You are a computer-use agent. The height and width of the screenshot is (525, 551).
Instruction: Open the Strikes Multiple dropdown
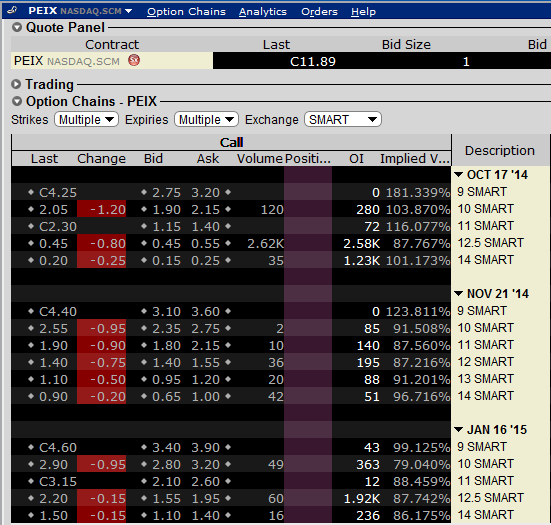[86, 119]
